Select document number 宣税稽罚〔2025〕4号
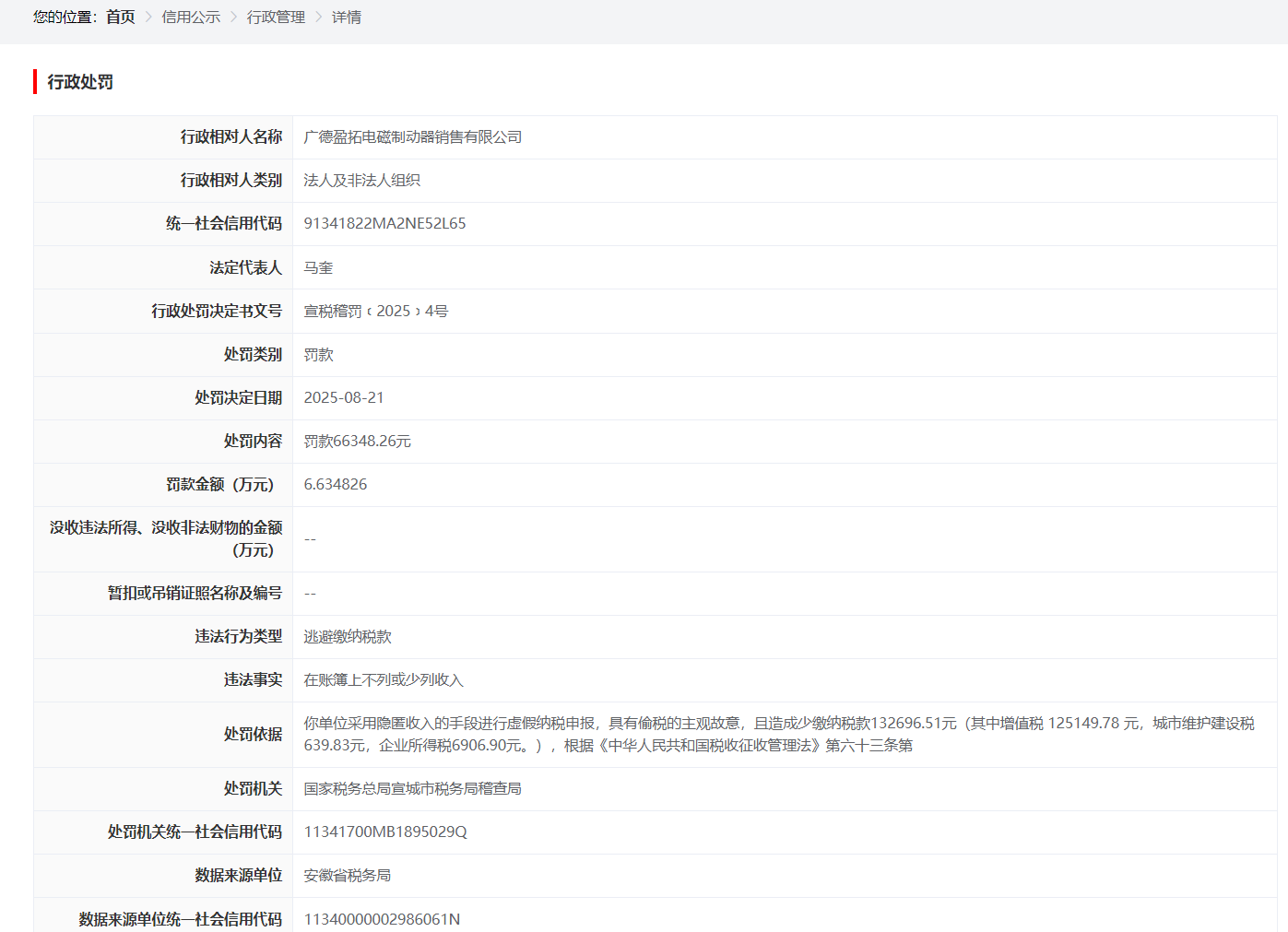This screenshot has height=932, width=1288. click(376, 312)
